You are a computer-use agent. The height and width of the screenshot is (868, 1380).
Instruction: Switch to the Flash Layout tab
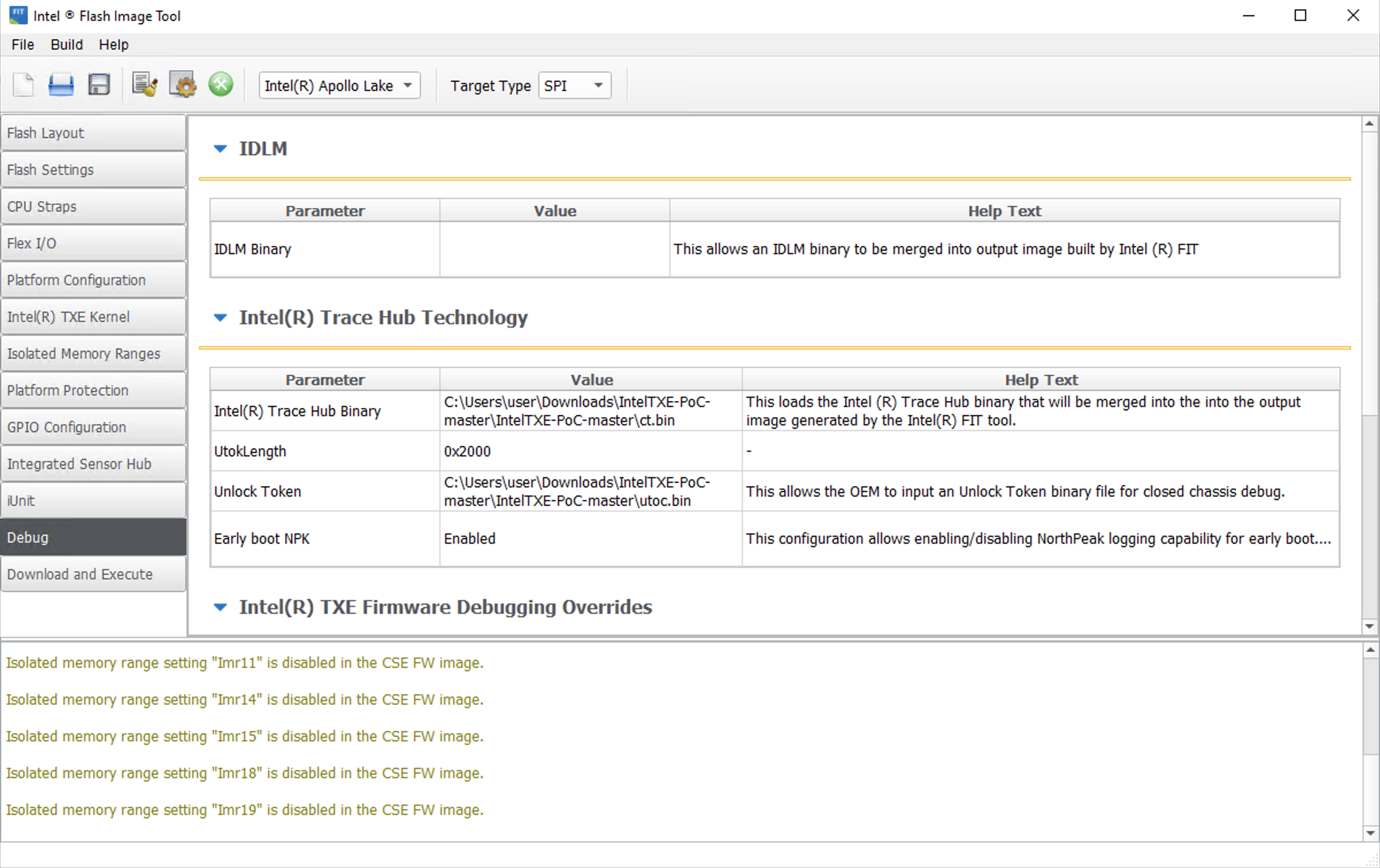[x=93, y=133]
